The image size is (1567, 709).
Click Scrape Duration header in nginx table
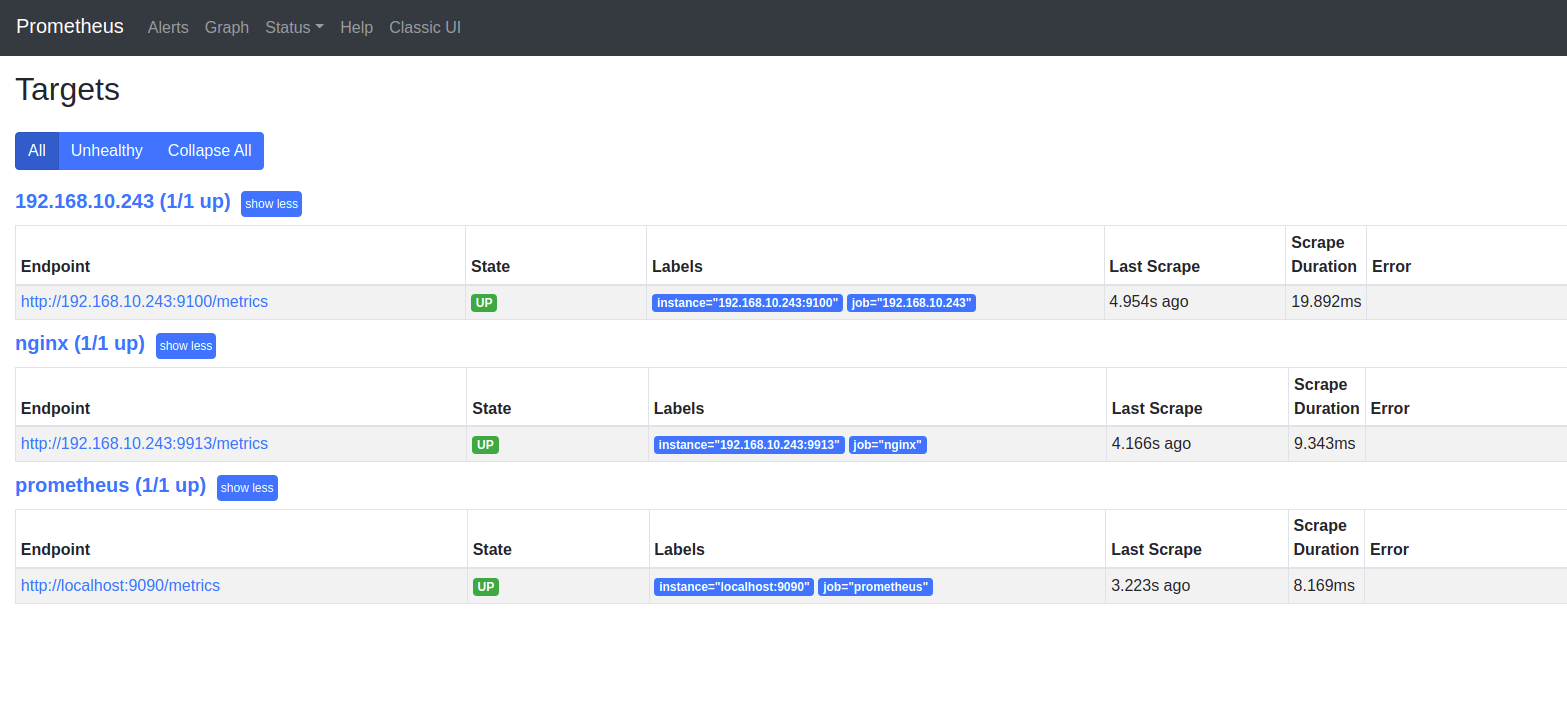click(1327, 396)
